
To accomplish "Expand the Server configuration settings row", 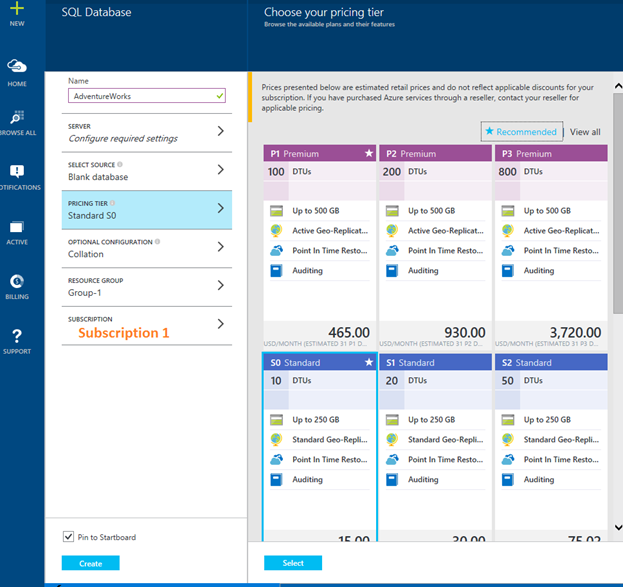I will (x=148, y=132).
